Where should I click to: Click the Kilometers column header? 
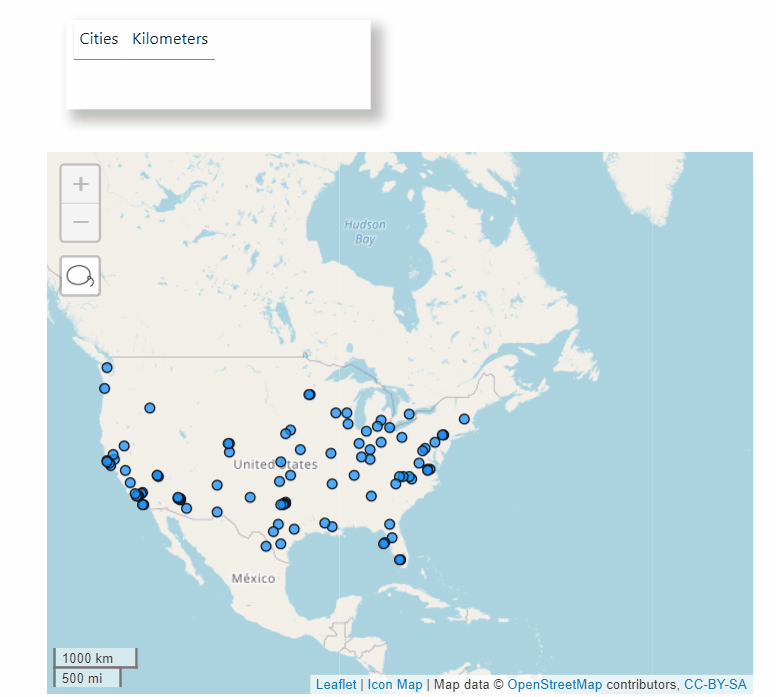click(x=170, y=39)
